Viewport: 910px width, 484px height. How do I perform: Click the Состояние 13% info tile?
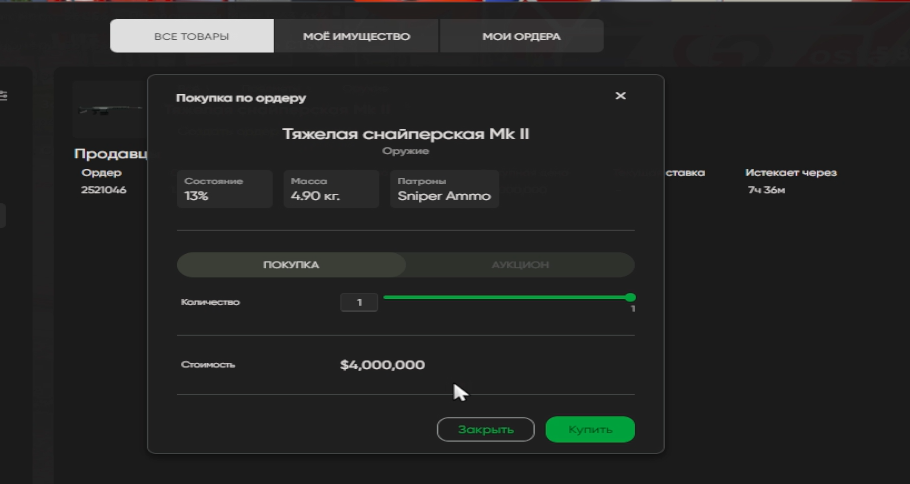[225, 189]
